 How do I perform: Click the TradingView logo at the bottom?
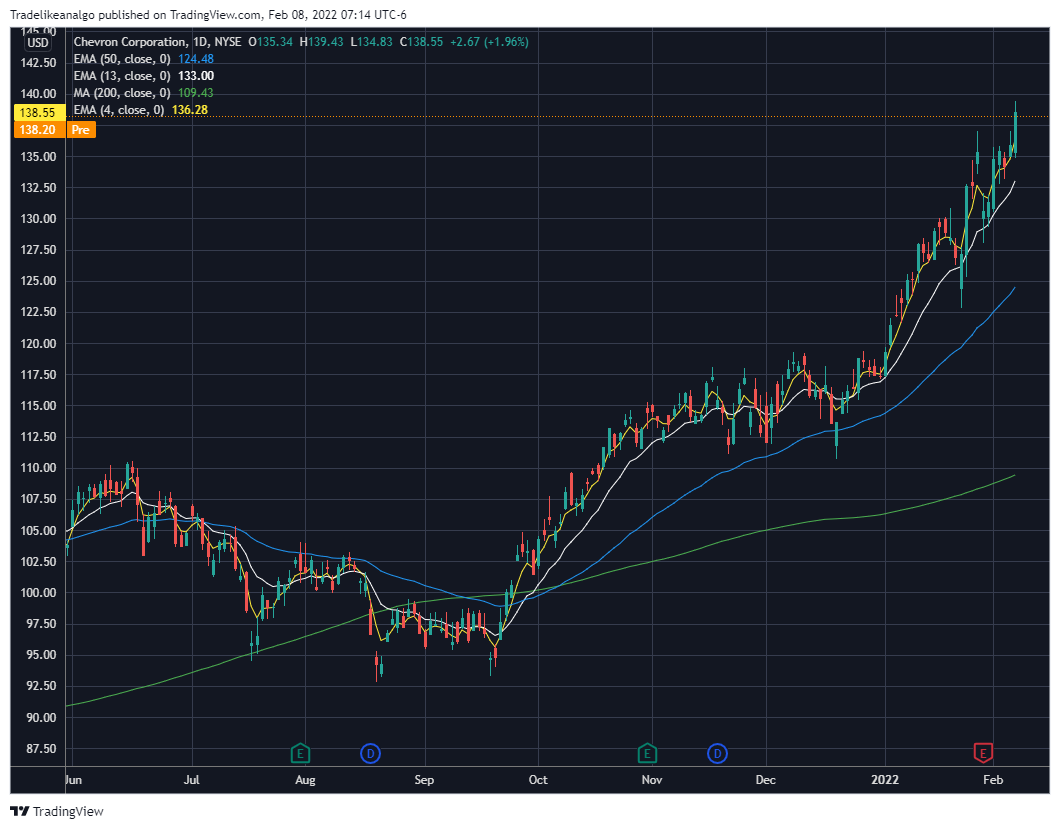57,811
